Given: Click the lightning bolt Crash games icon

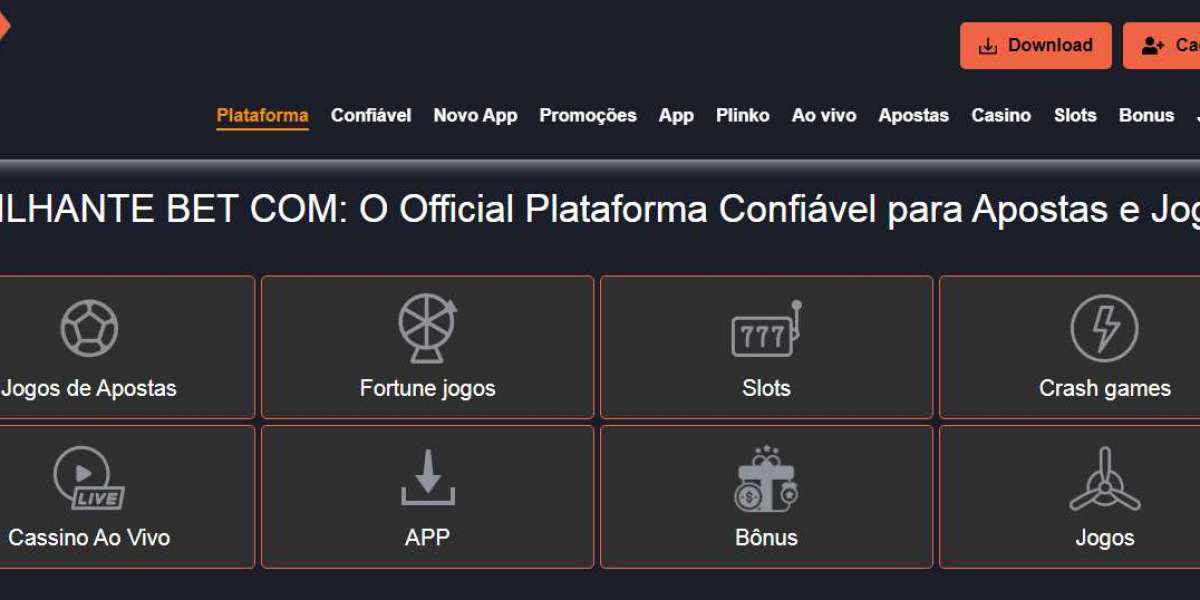Looking at the screenshot, I should pos(1104,328).
